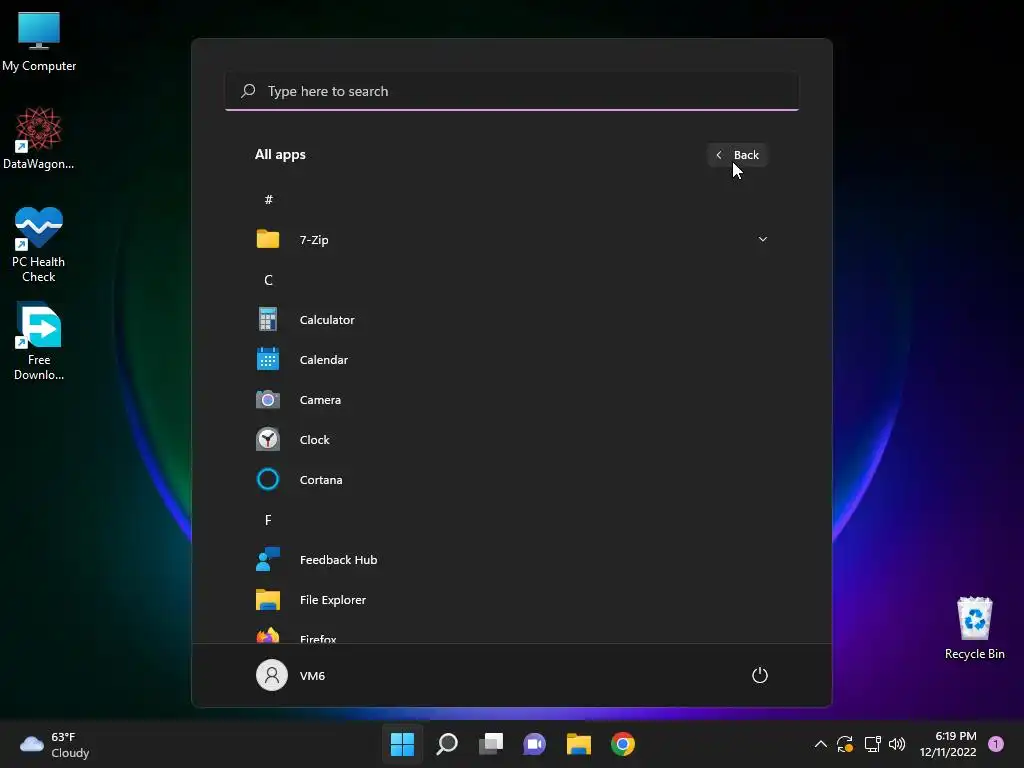The width and height of the screenshot is (1024, 768).
Task: Click in the 'Type here to search' box
Action: pyautogui.click(x=512, y=91)
